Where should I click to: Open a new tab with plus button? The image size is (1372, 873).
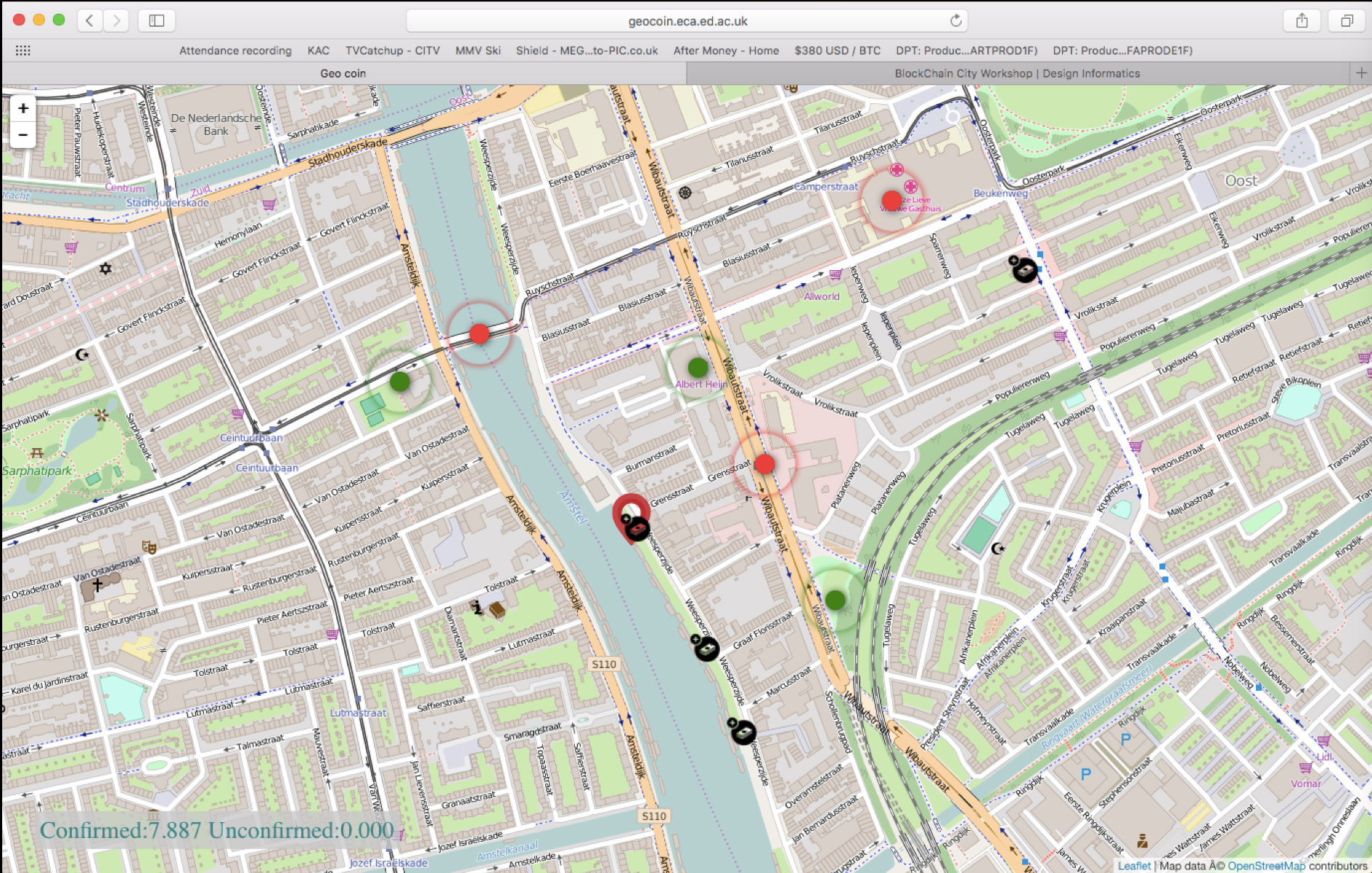[x=1361, y=73]
